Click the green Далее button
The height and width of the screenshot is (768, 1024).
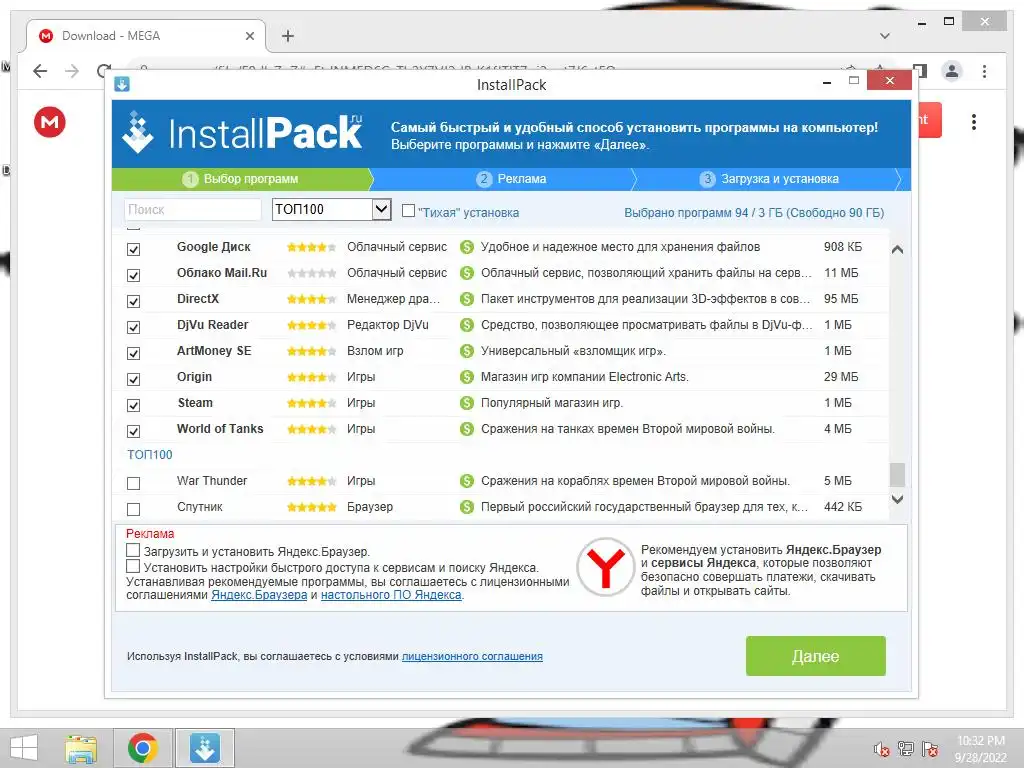coord(816,656)
